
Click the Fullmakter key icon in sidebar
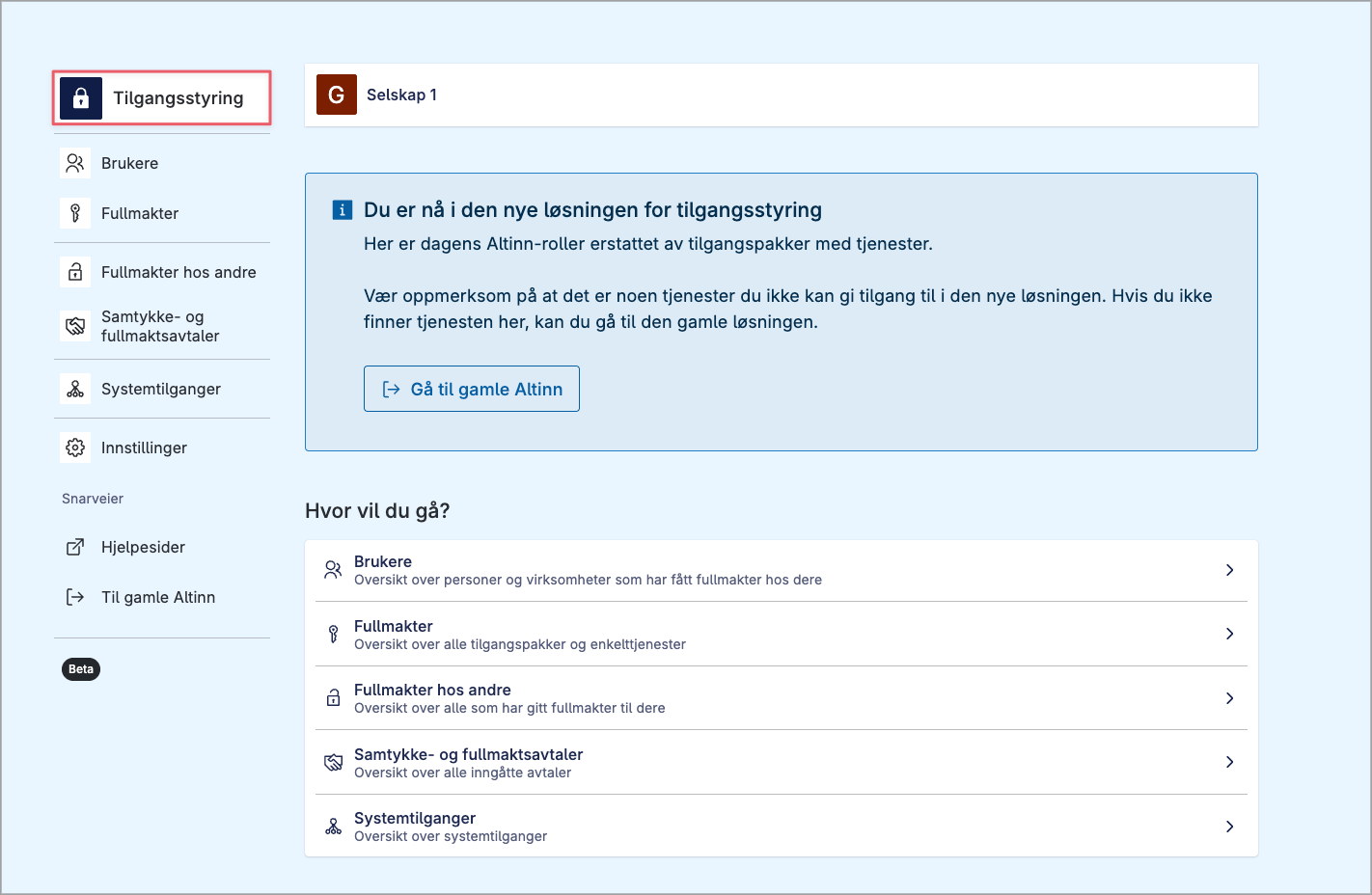pyautogui.click(x=75, y=213)
